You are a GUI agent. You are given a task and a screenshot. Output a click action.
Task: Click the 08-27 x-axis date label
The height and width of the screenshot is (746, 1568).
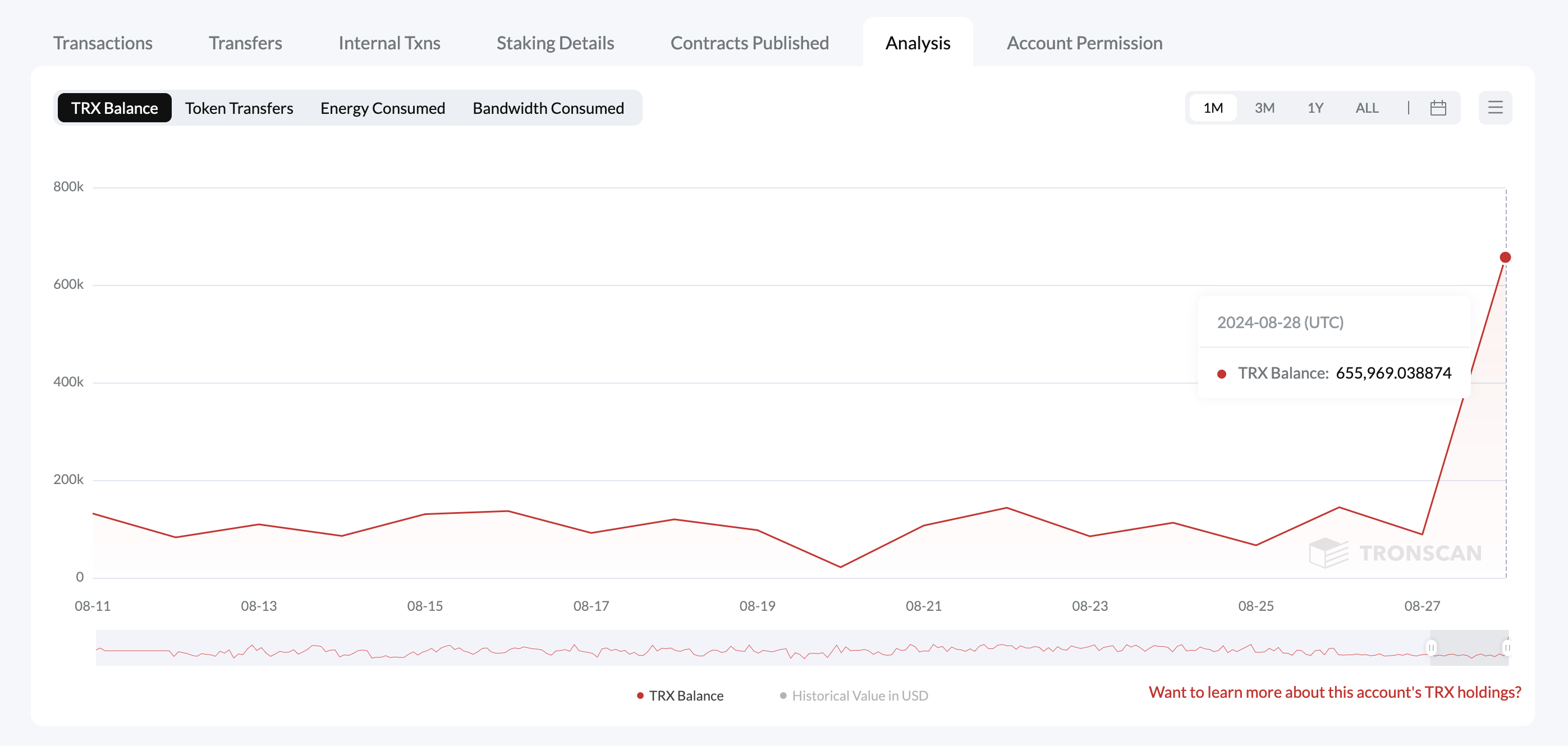(1422, 606)
